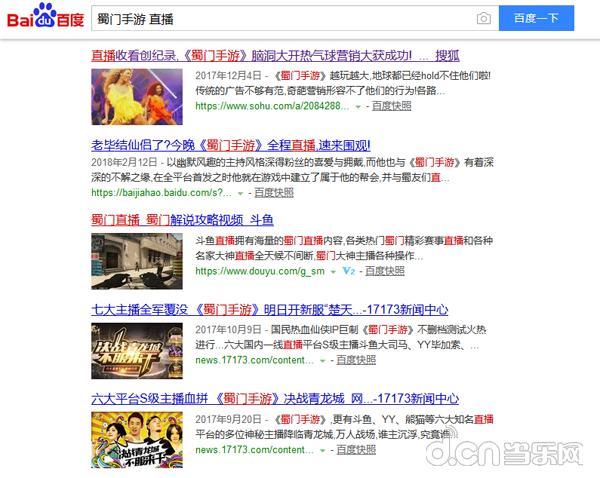This screenshot has height=478, width=600.
Task: Click 17173 URL under 七大主播 result
Action: (x=254, y=361)
